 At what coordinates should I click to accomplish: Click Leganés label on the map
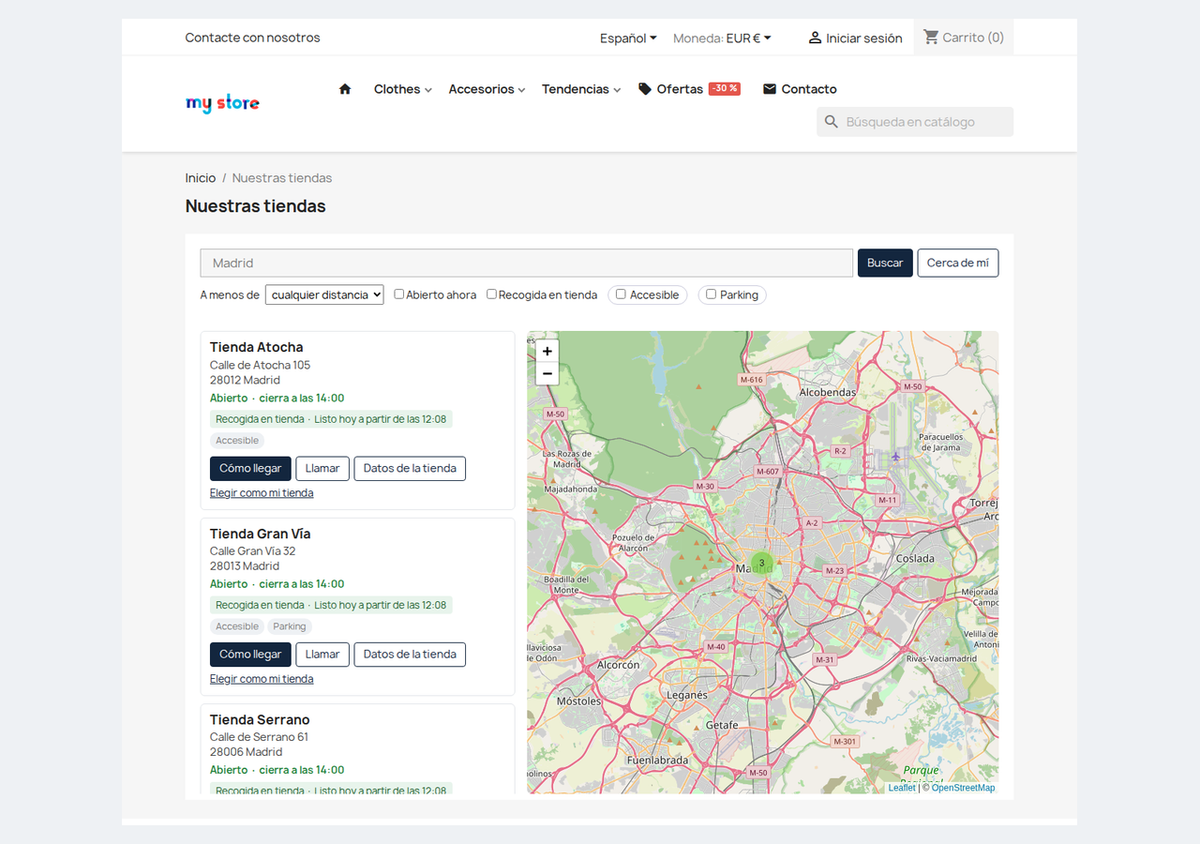[x=687, y=695]
